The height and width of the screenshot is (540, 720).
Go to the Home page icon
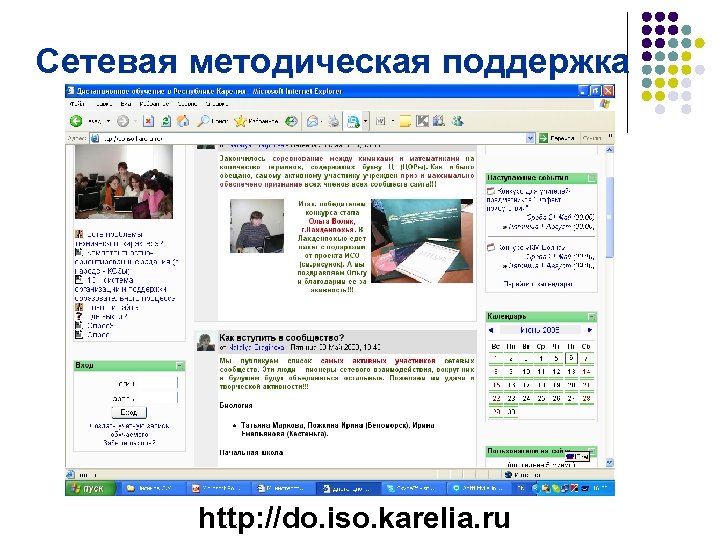183,121
